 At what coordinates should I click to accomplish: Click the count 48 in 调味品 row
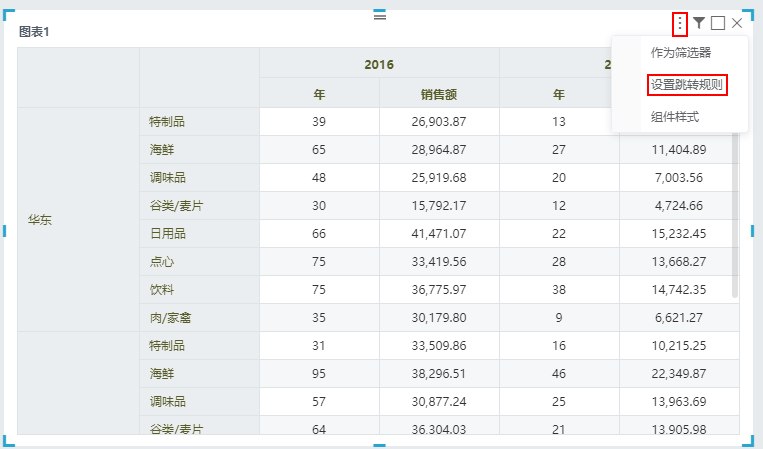pyautogui.click(x=319, y=178)
